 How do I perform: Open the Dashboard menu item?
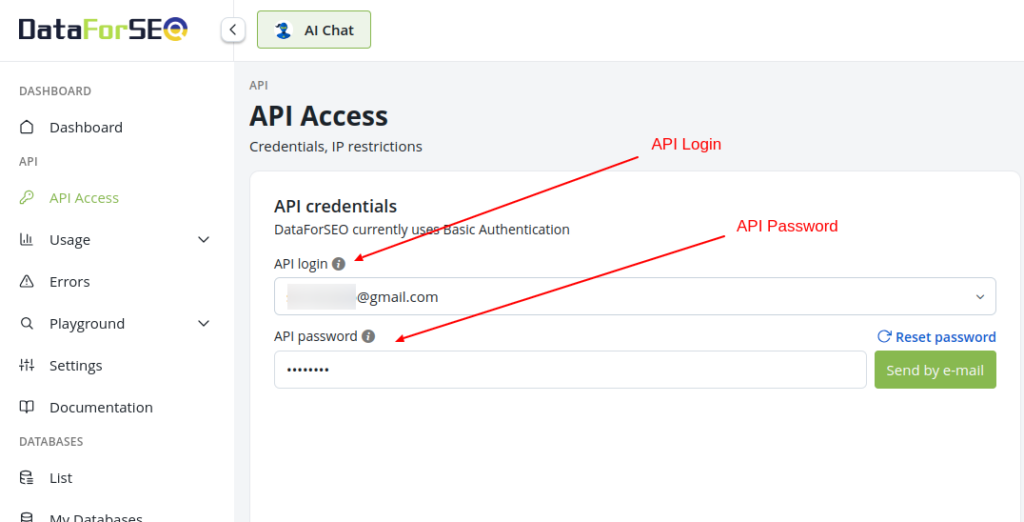pos(86,127)
